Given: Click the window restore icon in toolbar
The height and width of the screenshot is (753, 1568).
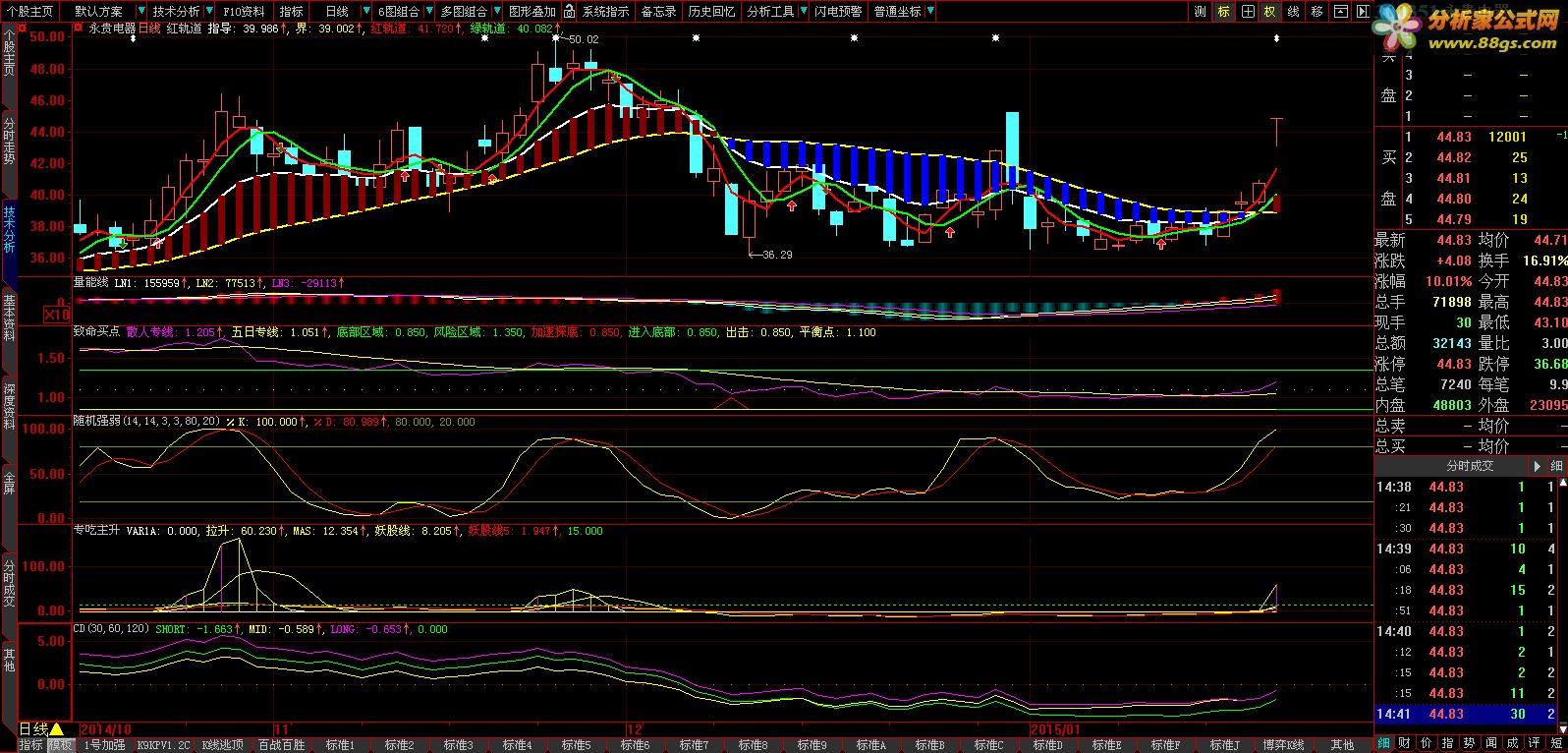Looking at the screenshot, I should point(1341,12).
